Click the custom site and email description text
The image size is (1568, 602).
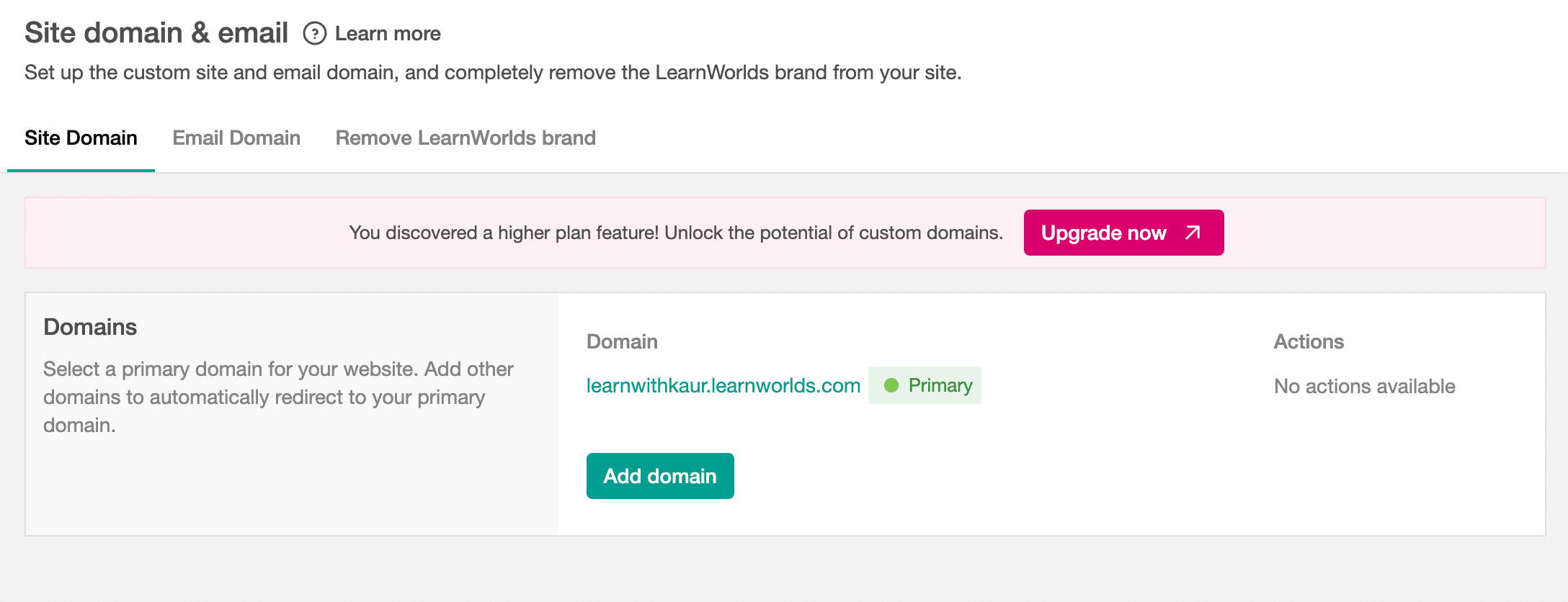coord(493,72)
